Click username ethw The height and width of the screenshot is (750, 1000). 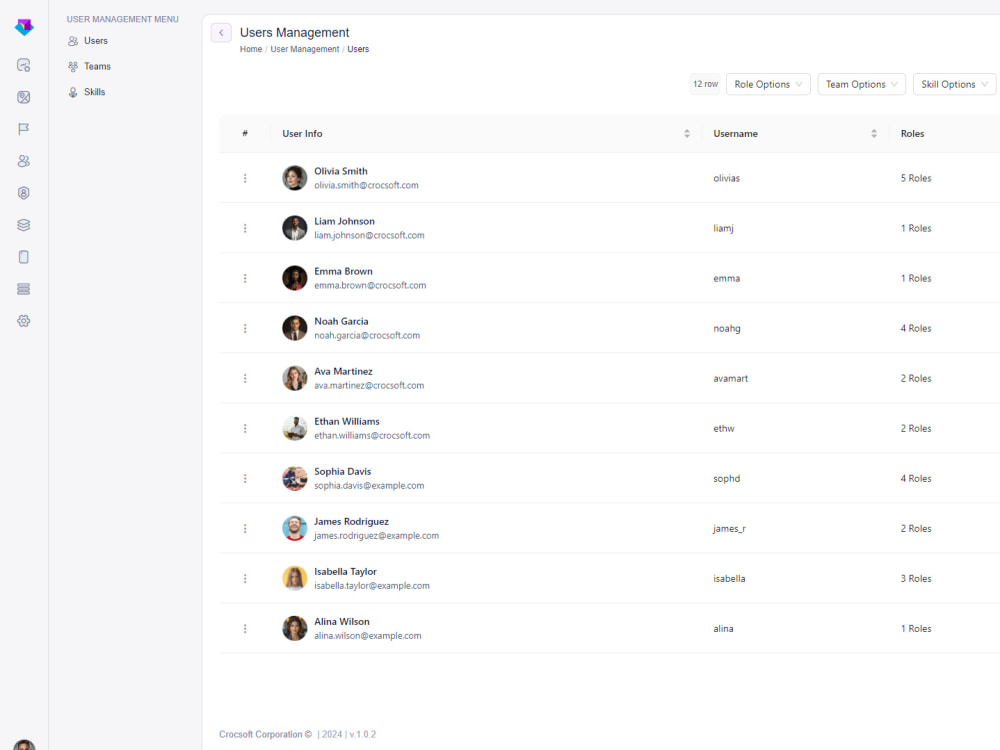(x=724, y=429)
